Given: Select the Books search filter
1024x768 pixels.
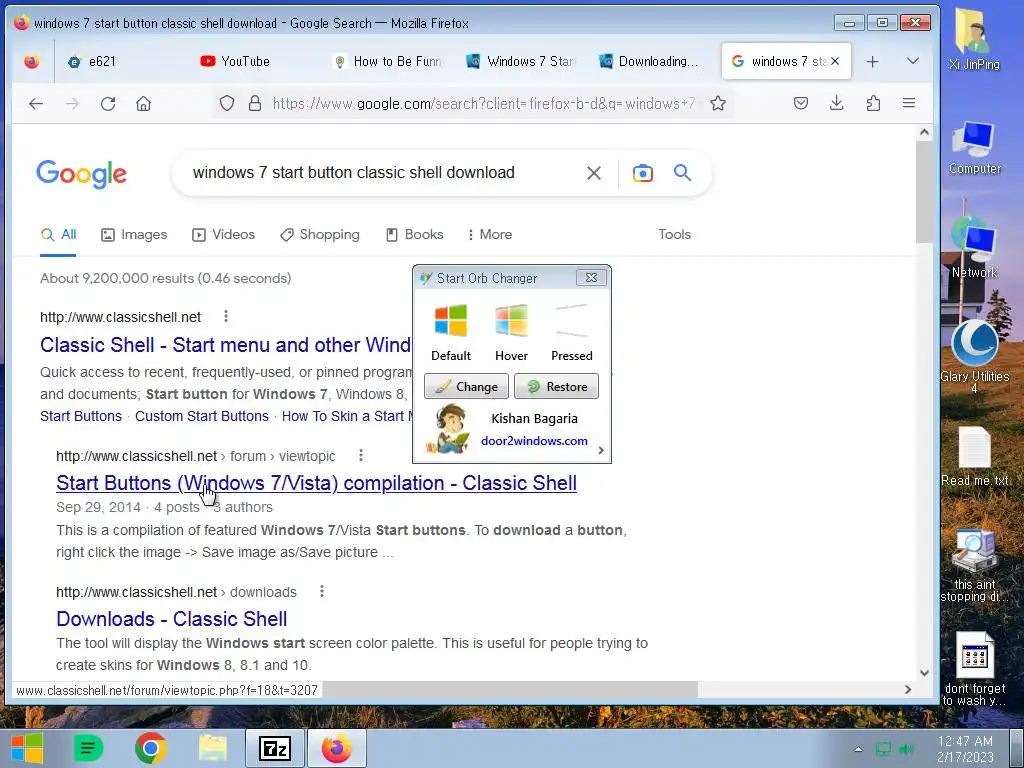Looking at the screenshot, I should tap(415, 234).
